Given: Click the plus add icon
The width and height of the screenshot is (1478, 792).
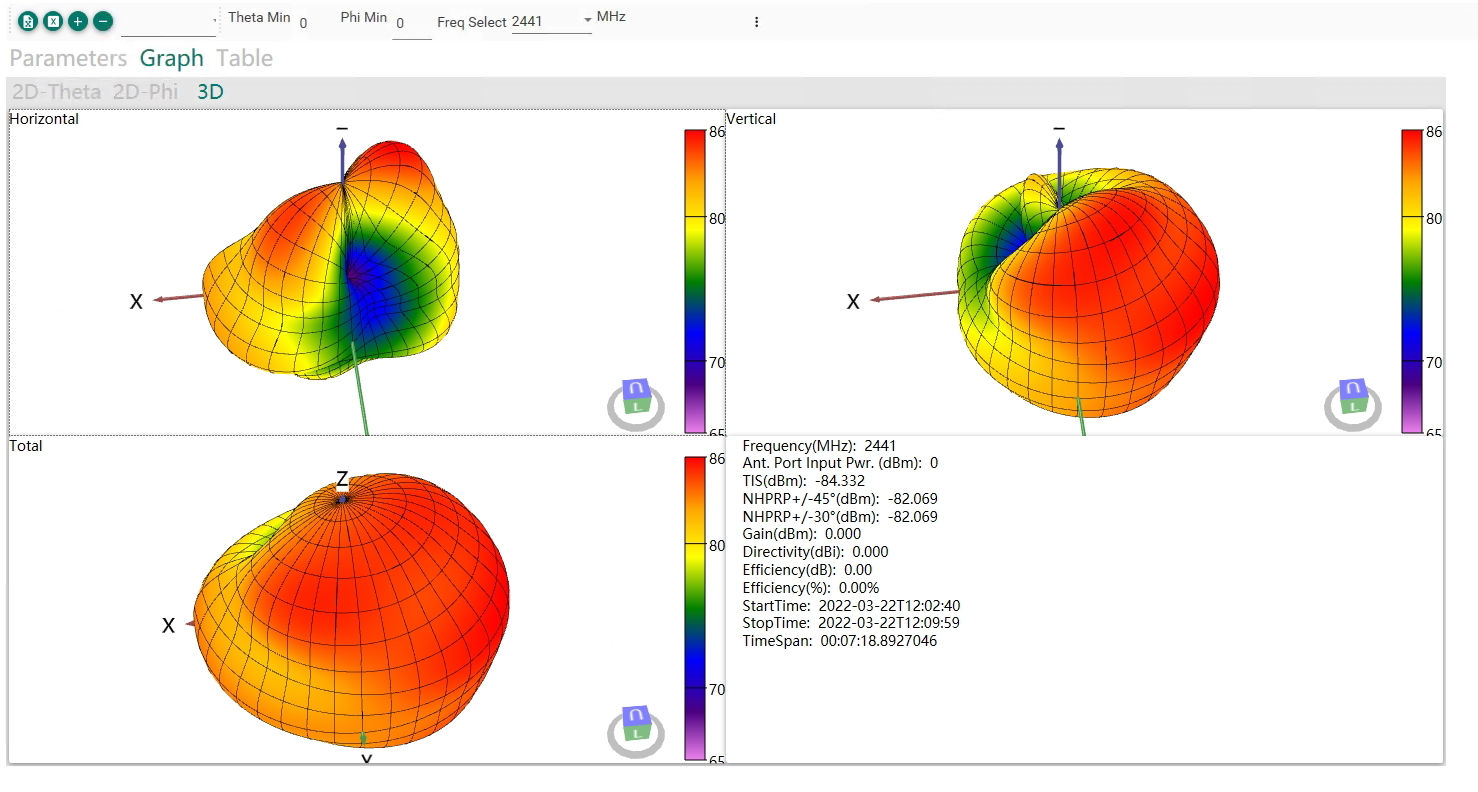Looking at the screenshot, I should [x=78, y=21].
